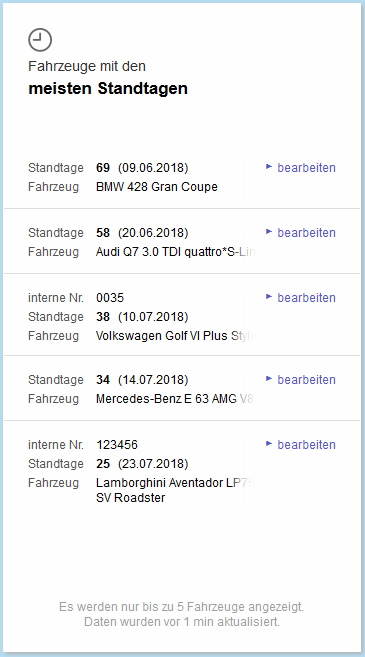
Task: Edit the Mercedes-Benz E 63 AMG entry
Action: point(306,380)
